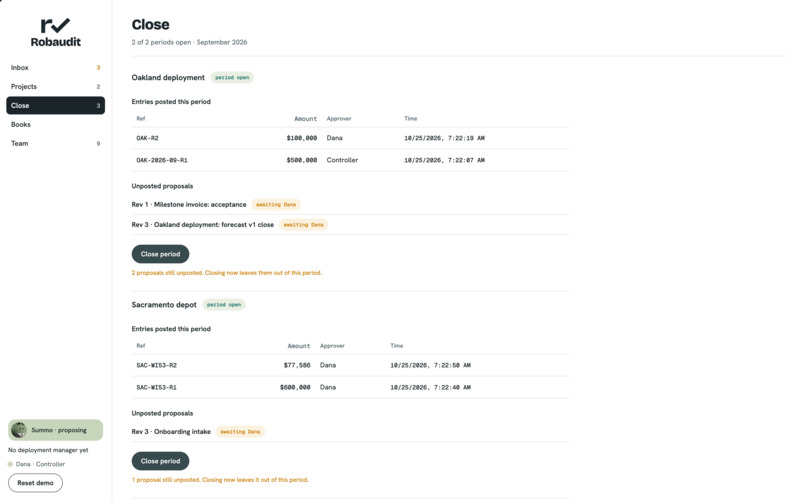Select the SAC-WI53-R1 entry reference
This screenshot has height=501, width=806.
click(156, 387)
